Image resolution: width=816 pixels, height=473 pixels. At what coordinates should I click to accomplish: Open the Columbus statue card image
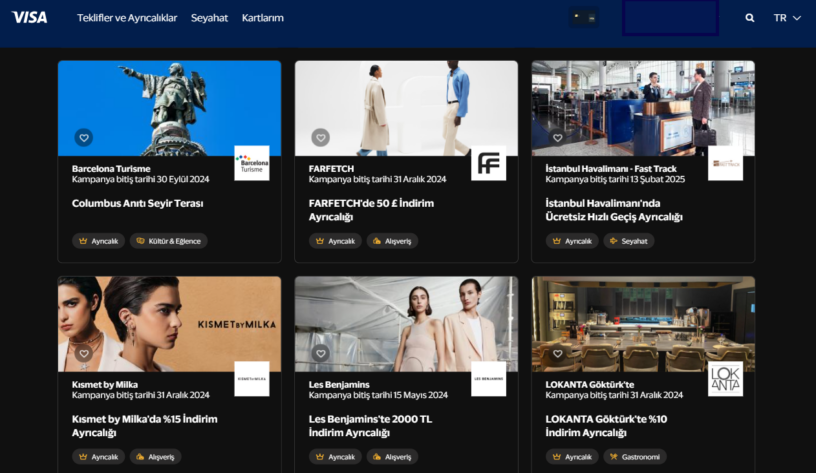point(169,108)
